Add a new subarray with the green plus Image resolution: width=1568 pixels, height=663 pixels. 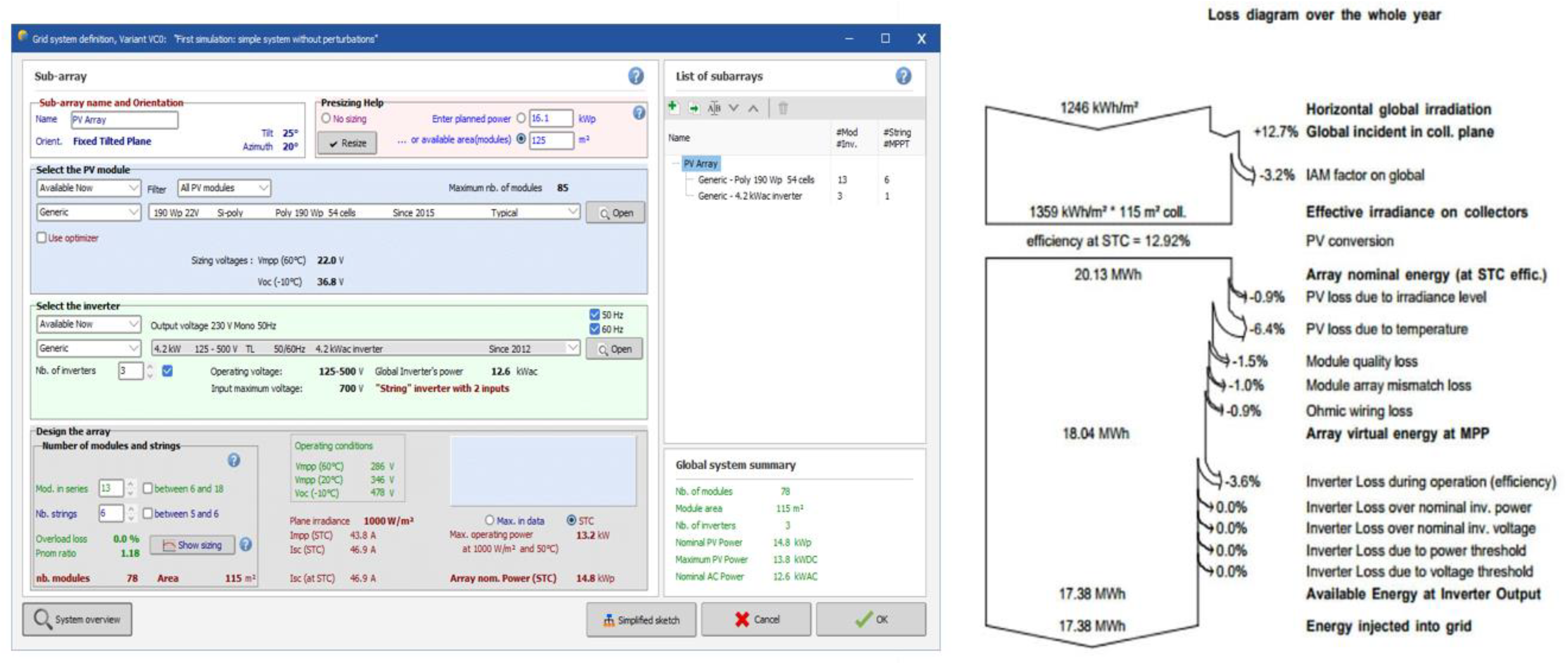(x=673, y=106)
